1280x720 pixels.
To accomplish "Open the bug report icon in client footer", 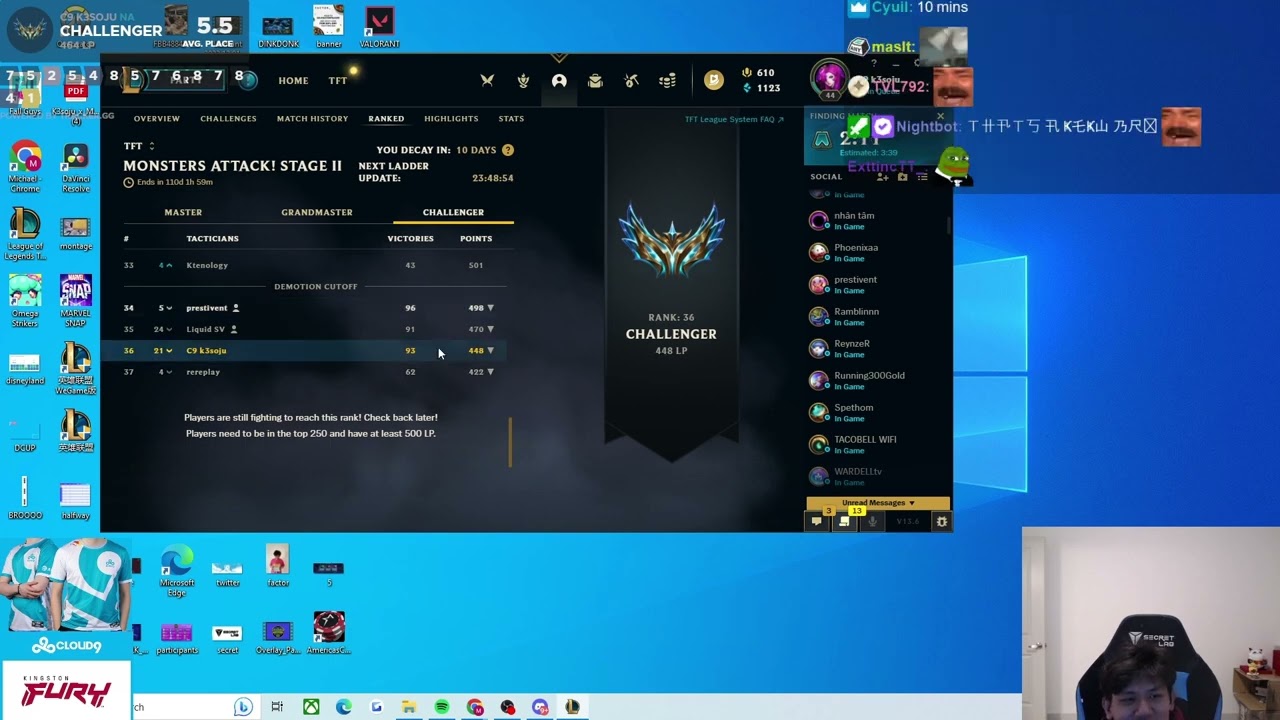I will pos(941,521).
